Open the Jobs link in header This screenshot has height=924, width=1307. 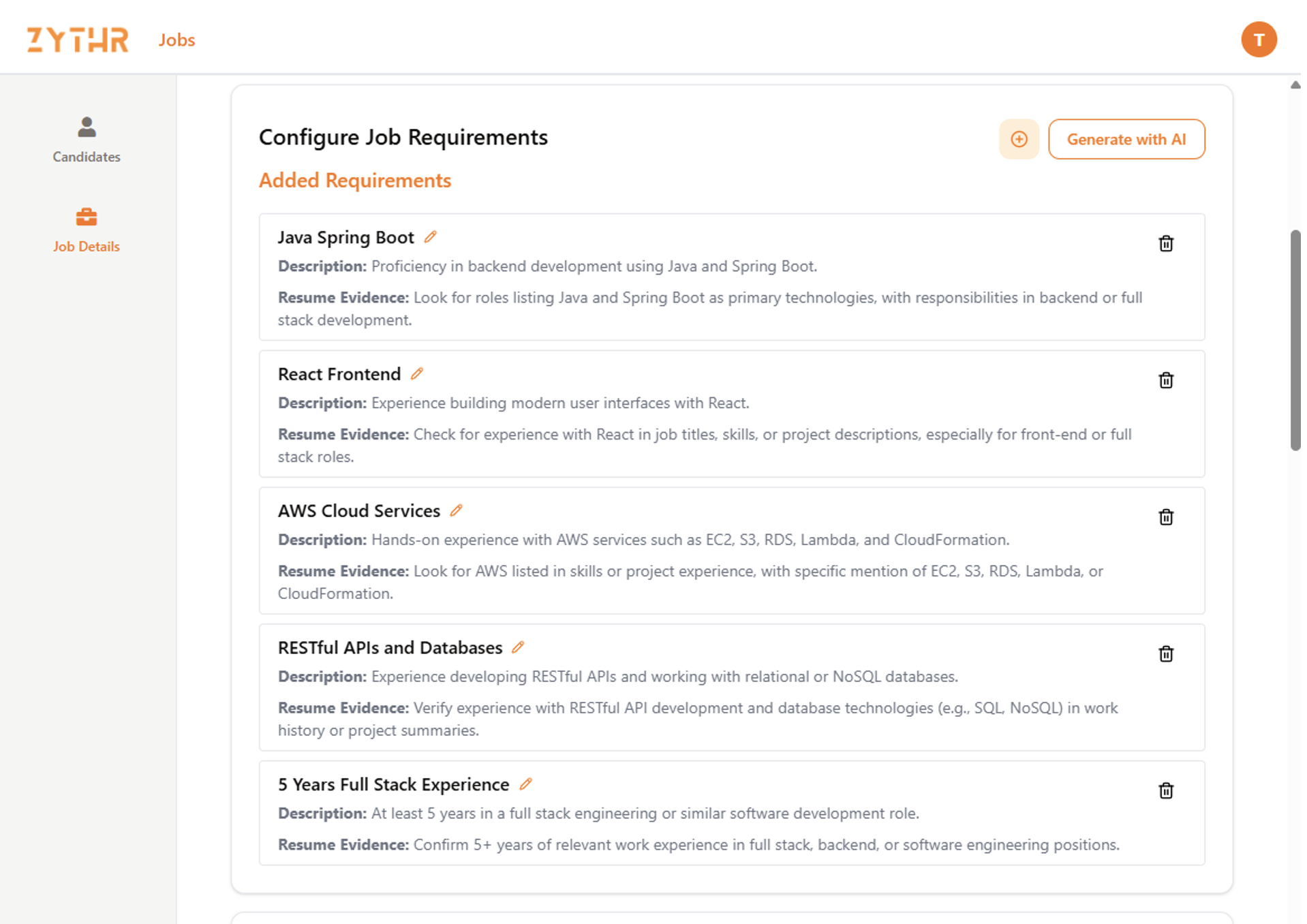click(x=176, y=40)
